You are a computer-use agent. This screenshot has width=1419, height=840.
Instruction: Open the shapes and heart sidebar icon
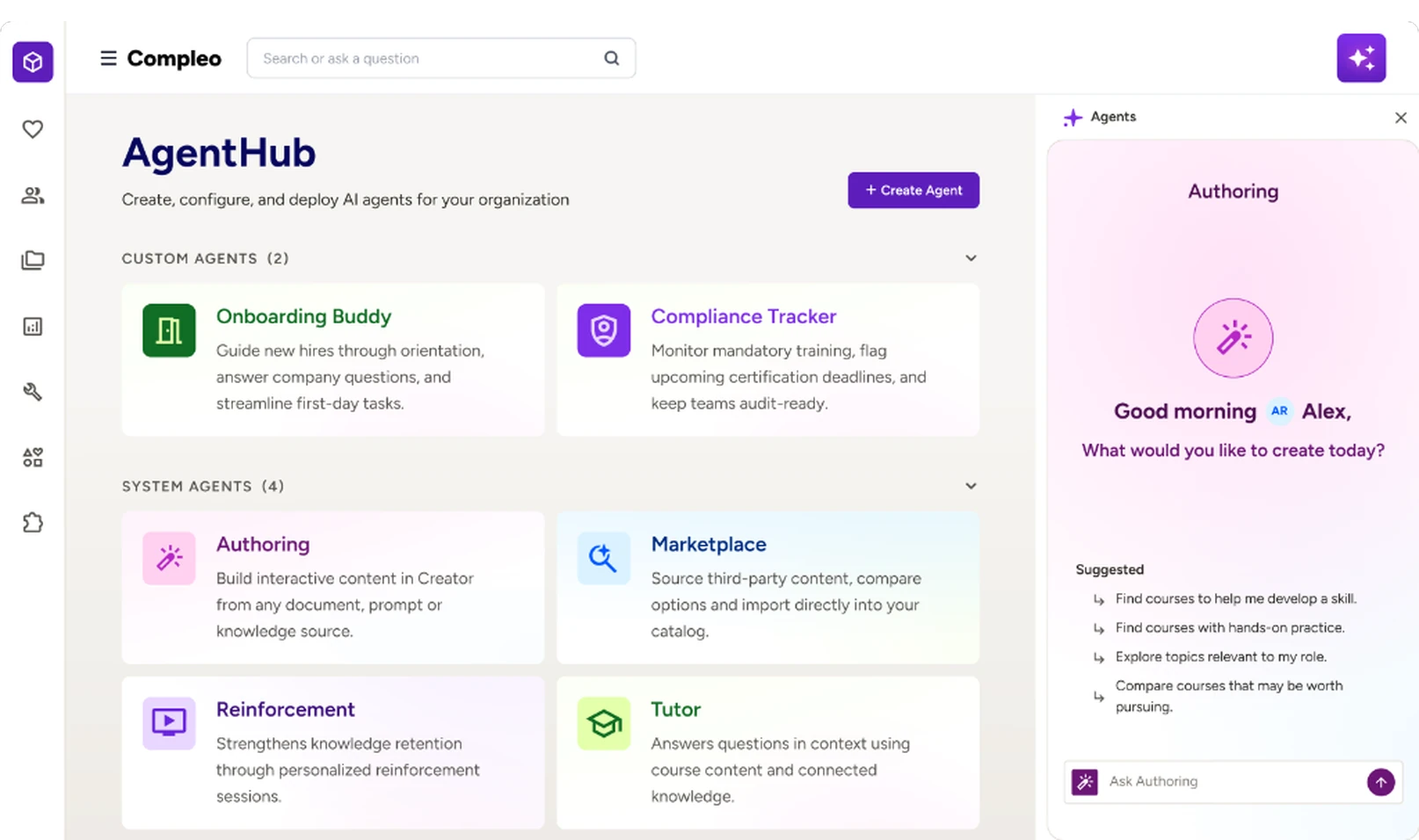(x=33, y=457)
